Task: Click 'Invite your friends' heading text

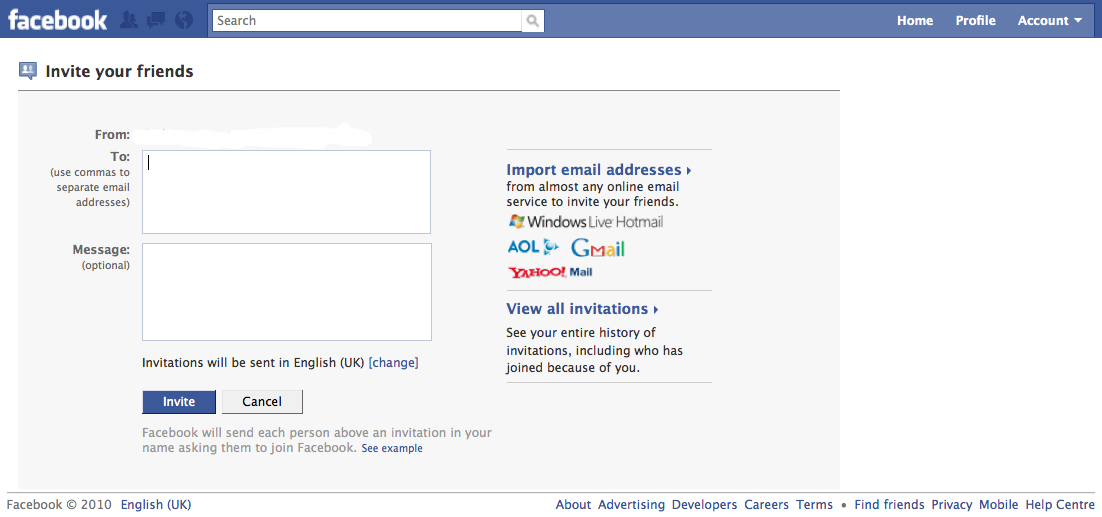Action: 119,71
